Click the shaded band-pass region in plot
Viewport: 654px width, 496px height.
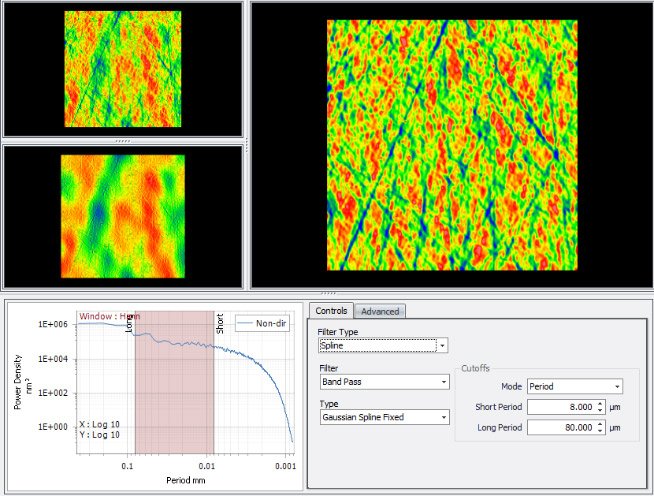coord(174,400)
